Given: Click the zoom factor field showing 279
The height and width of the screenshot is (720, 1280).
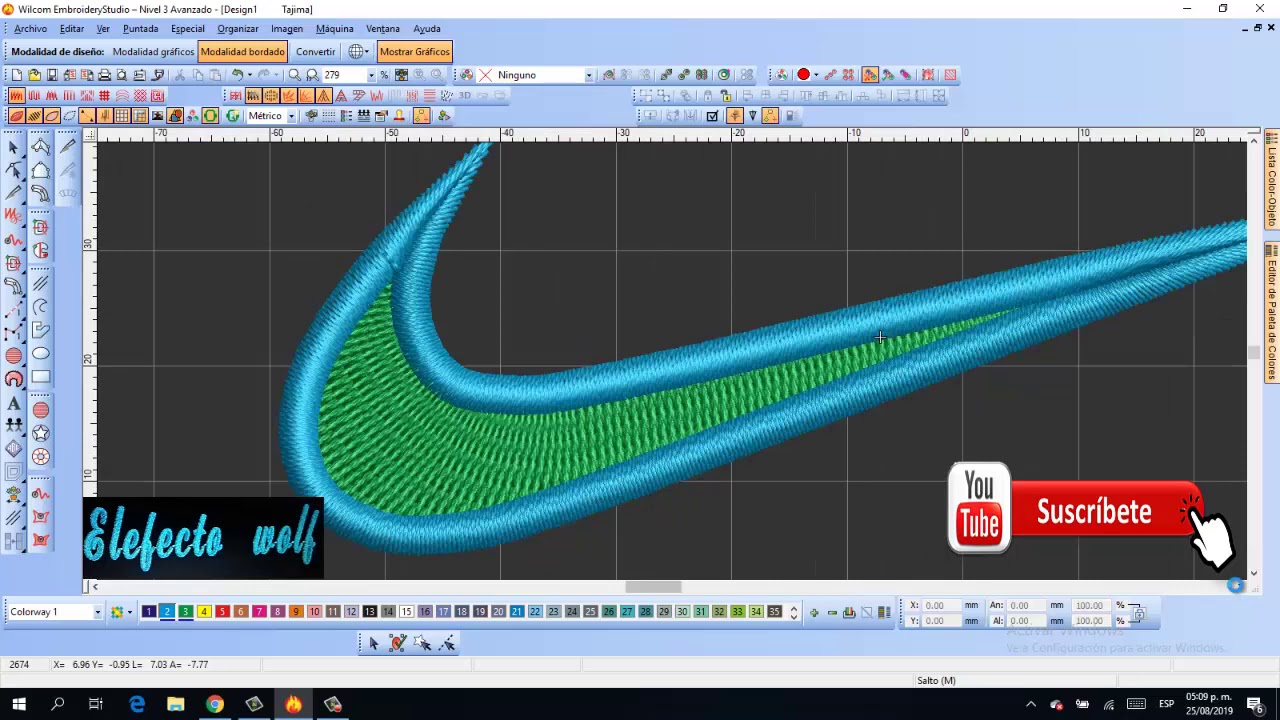Looking at the screenshot, I should pyautogui.click(x=343, y=75).
